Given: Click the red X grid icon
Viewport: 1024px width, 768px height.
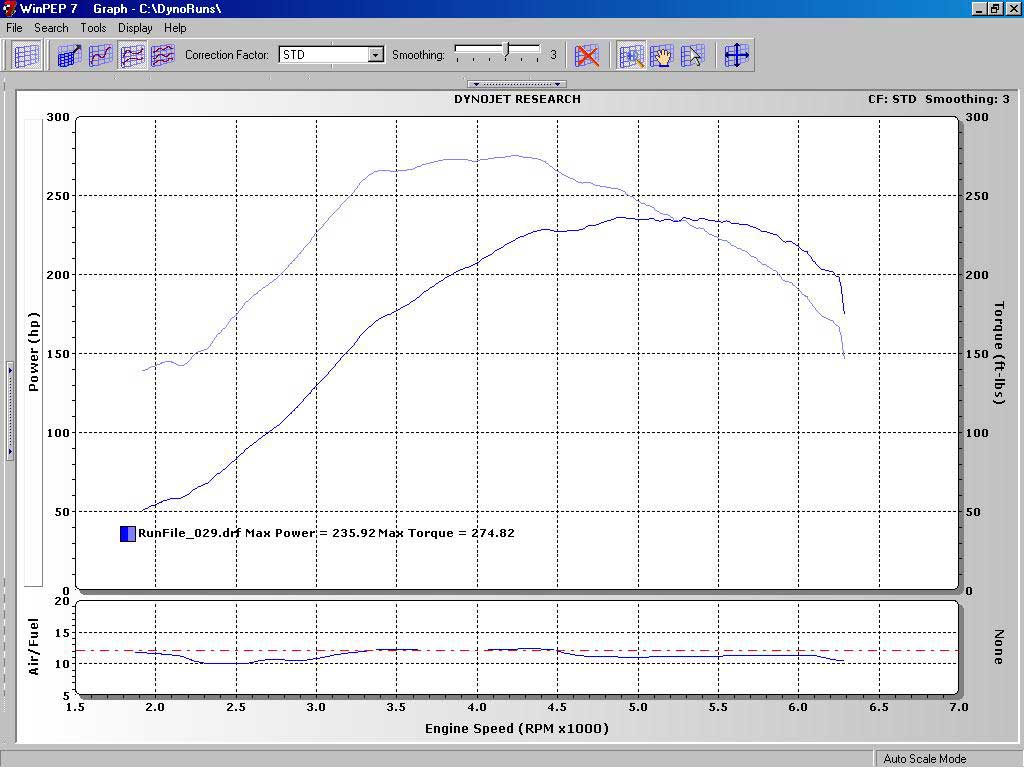Looking at the screenshot, I should [586, 56].
